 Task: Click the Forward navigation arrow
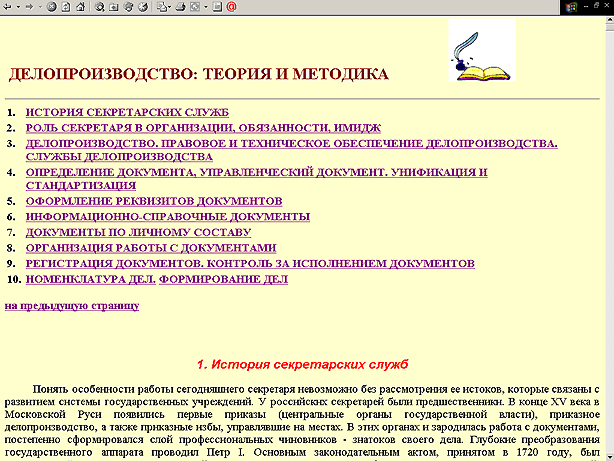coord(30,6)
